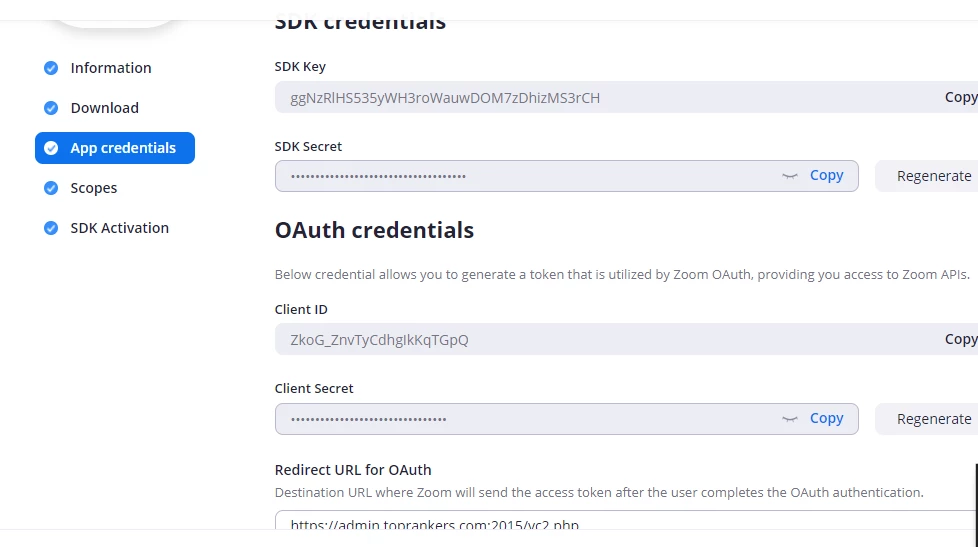Show Client Secret using the eye icon

[790, 419]
